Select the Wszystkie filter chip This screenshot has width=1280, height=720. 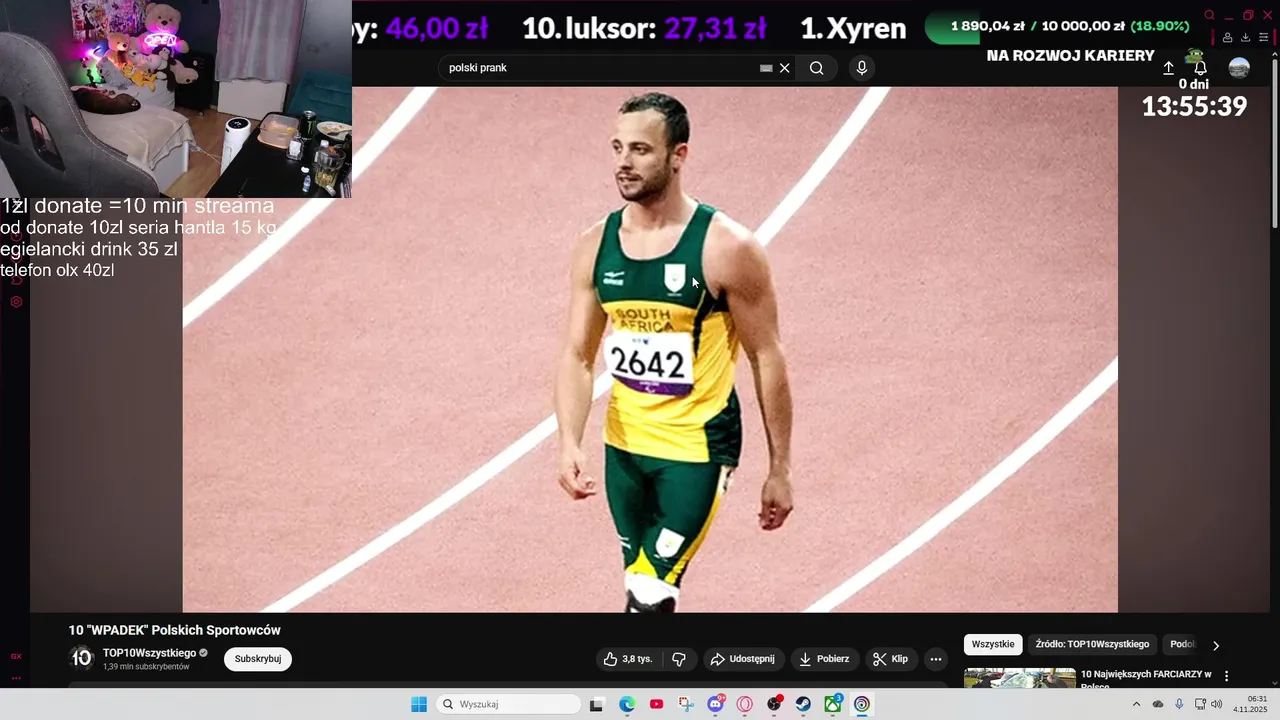pos(993,644)
